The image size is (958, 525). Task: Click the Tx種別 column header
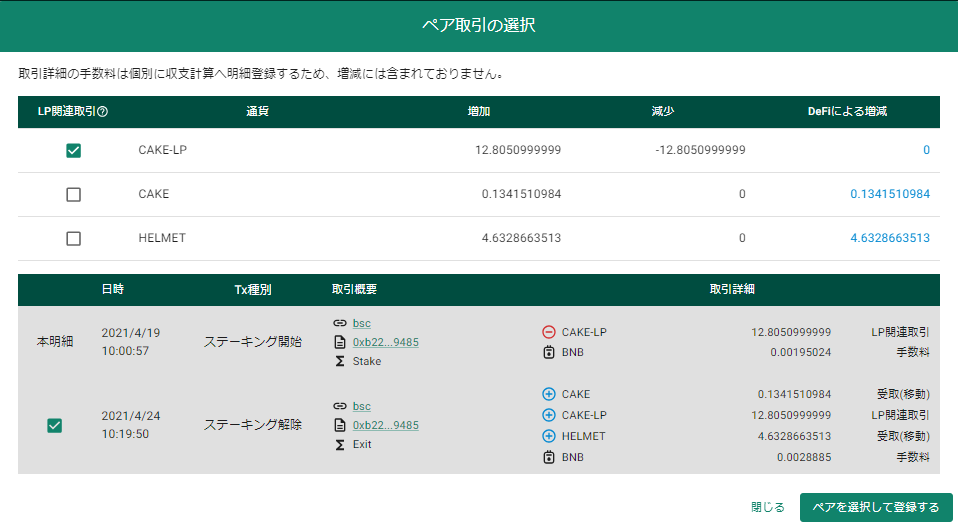coord(253,290)
